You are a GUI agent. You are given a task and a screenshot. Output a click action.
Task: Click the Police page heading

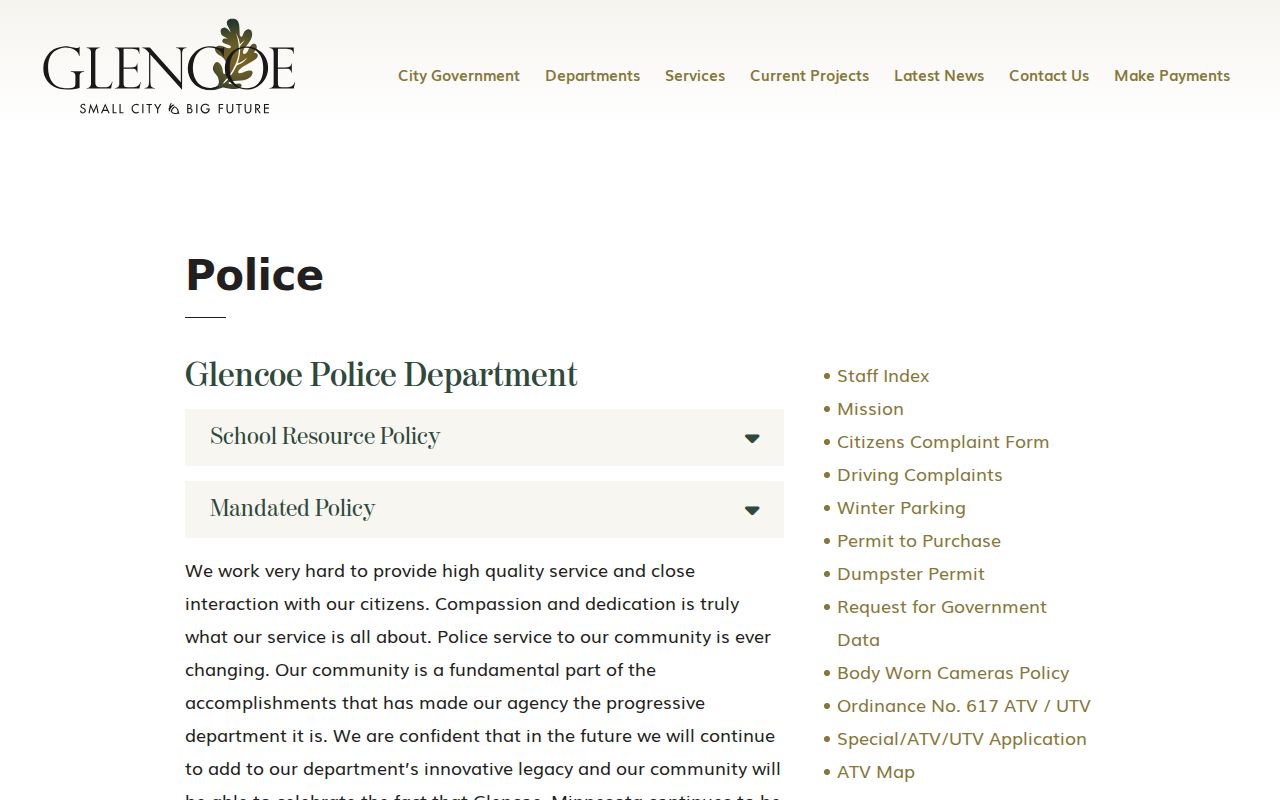255,275
